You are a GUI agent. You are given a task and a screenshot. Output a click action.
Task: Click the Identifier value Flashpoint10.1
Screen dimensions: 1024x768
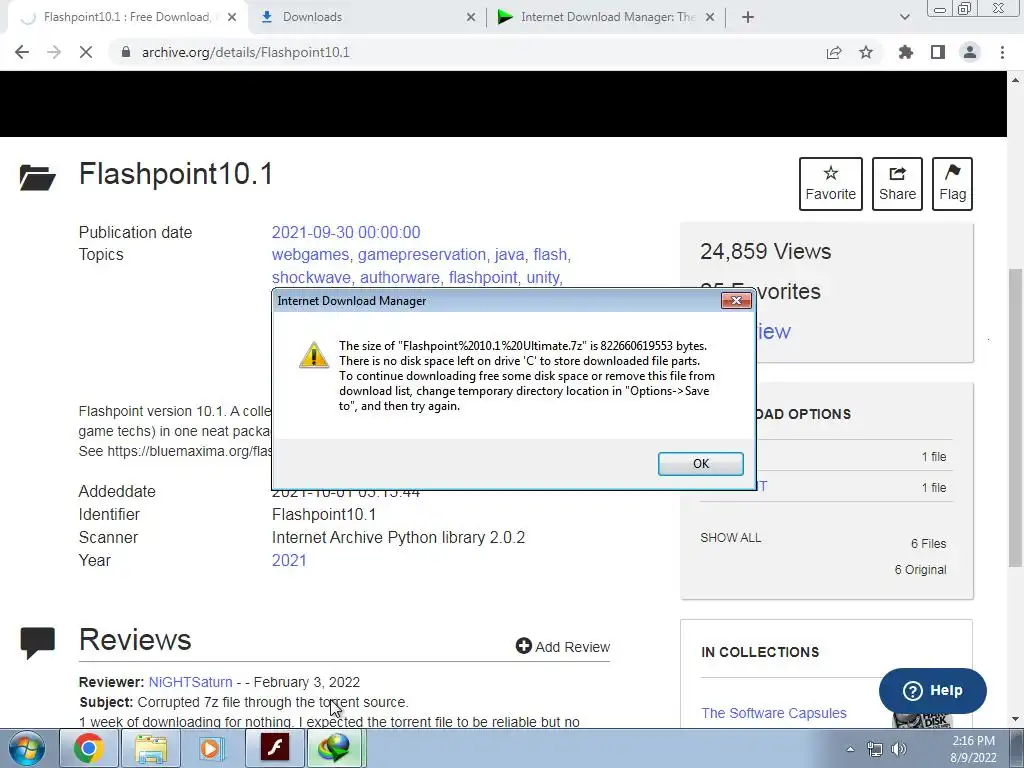pyautogui.click(x=324, y=515)
